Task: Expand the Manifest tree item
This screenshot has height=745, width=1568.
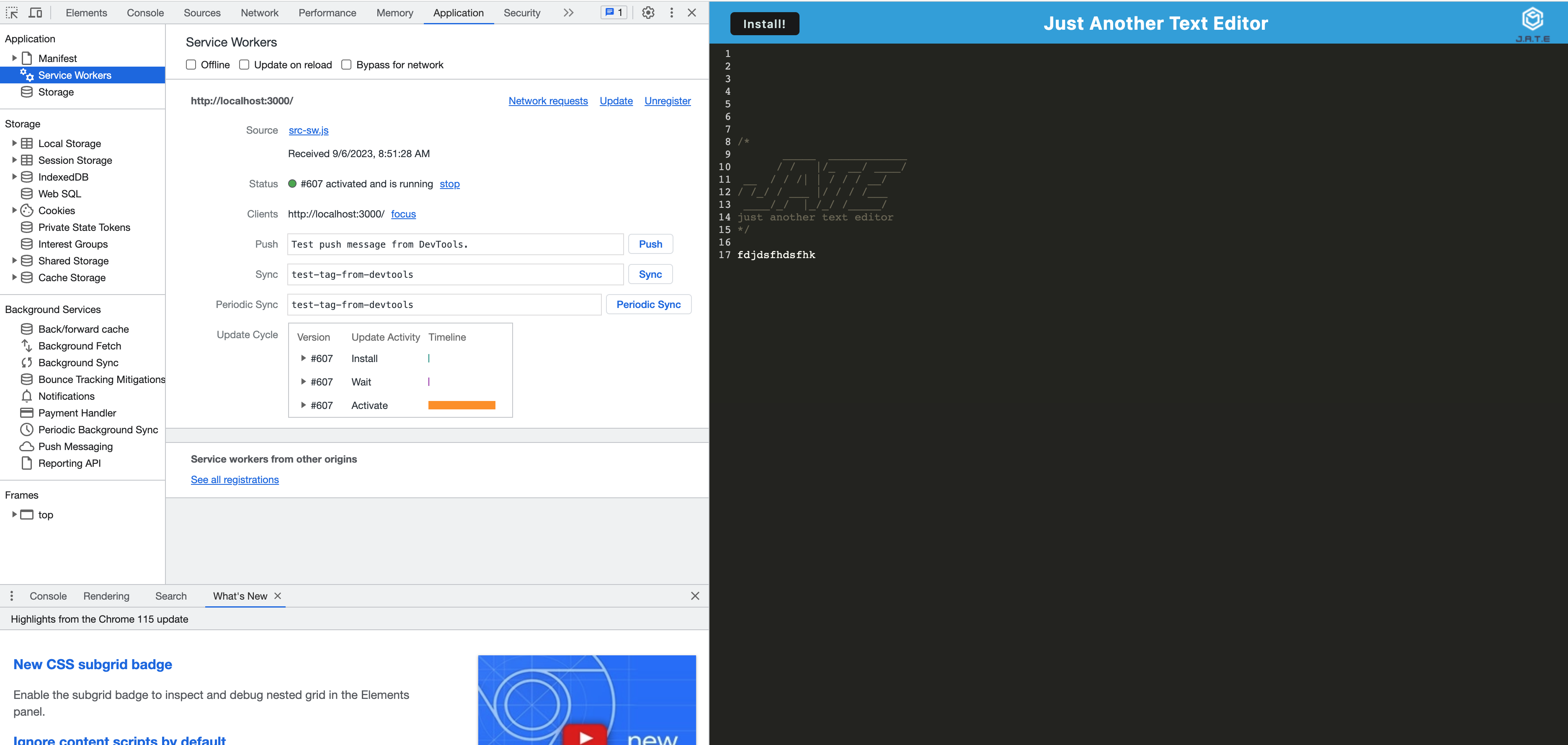Action: 14,59
